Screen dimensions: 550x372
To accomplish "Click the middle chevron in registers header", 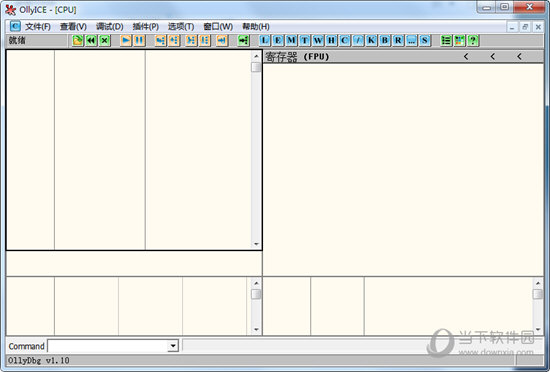I will tap(492, 56).
